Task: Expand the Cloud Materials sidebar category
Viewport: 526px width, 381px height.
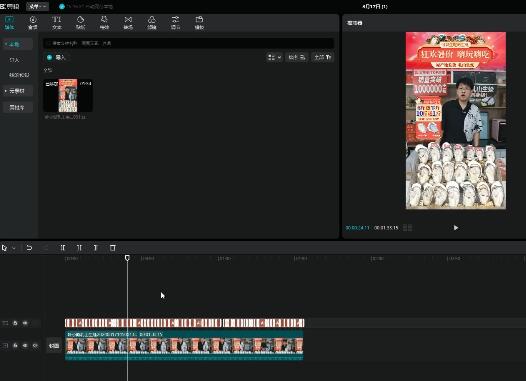Action: [x=17, y=91]
